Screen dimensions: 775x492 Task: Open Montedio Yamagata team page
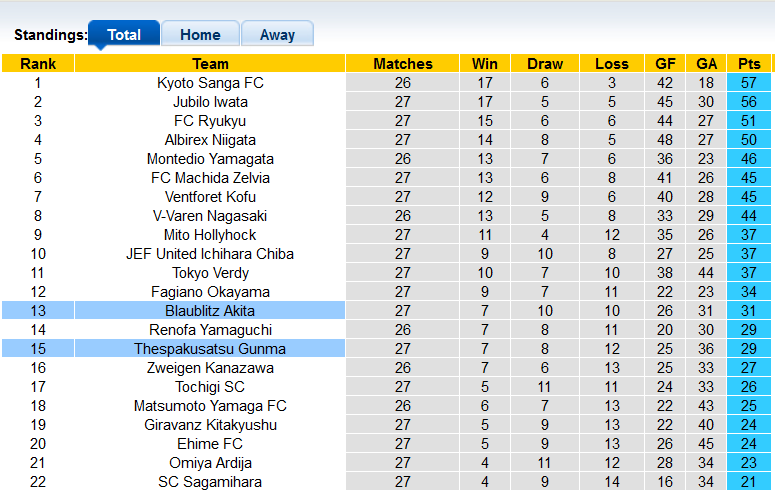coord(210,159)
